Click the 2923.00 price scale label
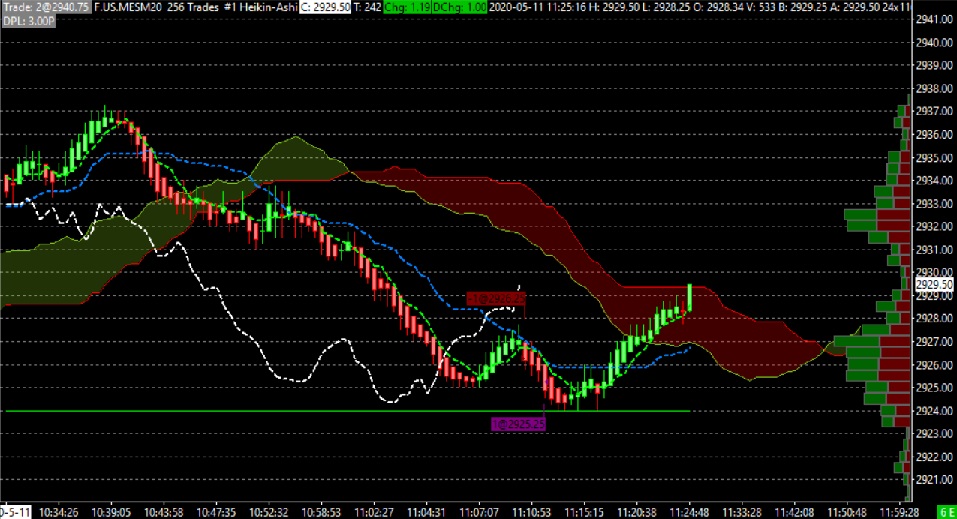 point(934,434)
